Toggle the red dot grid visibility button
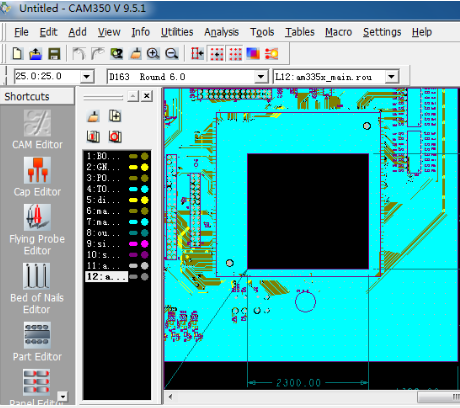Viewport: 460px width, 408px height. (x=235, y=53)
